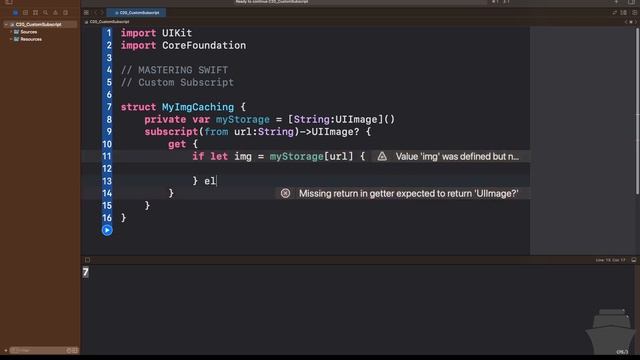The image size is (640, 360).
Task: Click the plus button in the top toolbar
Action: coord(616,2)
